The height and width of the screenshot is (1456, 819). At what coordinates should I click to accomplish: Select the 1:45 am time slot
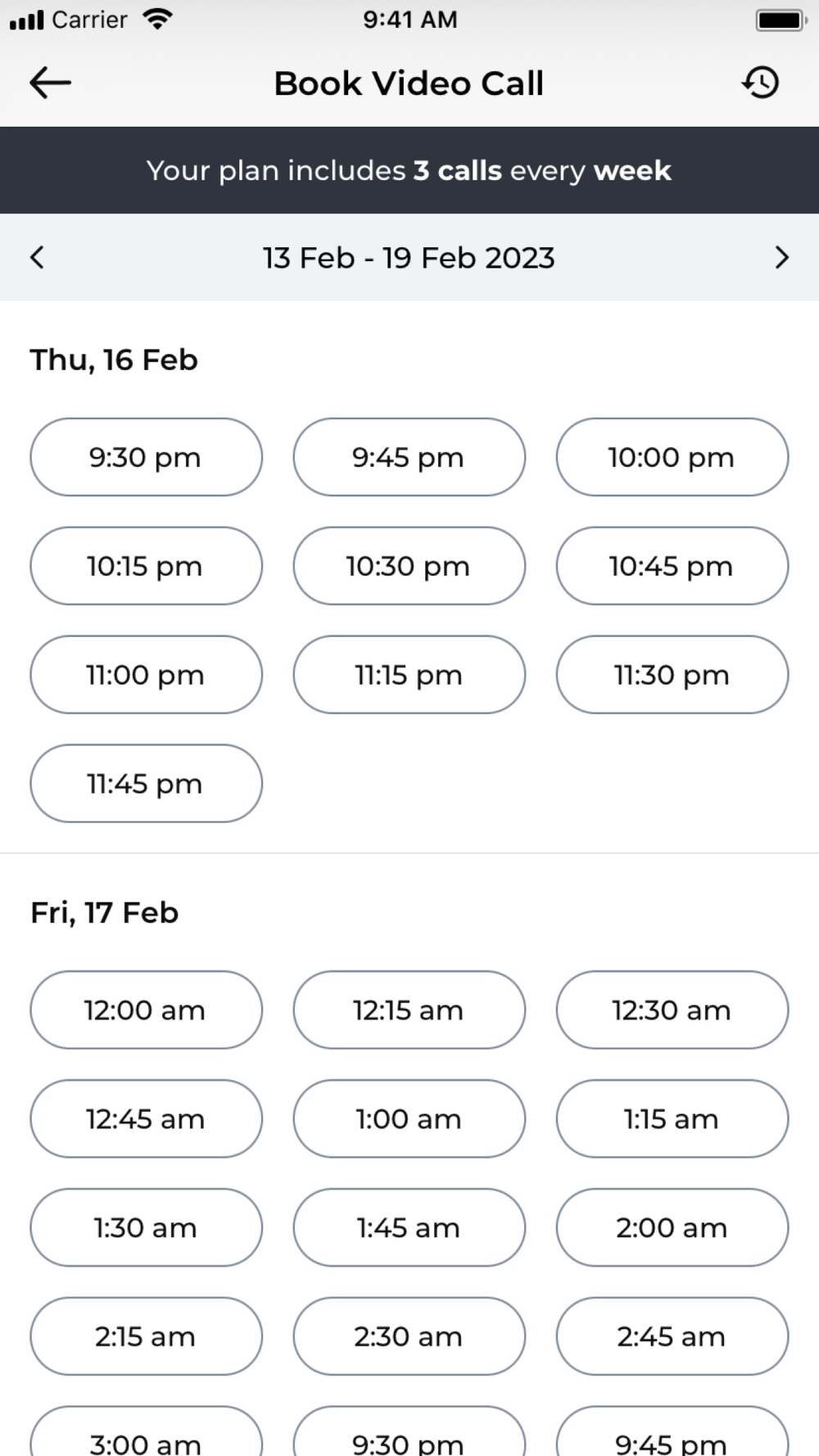point(409,1228)
